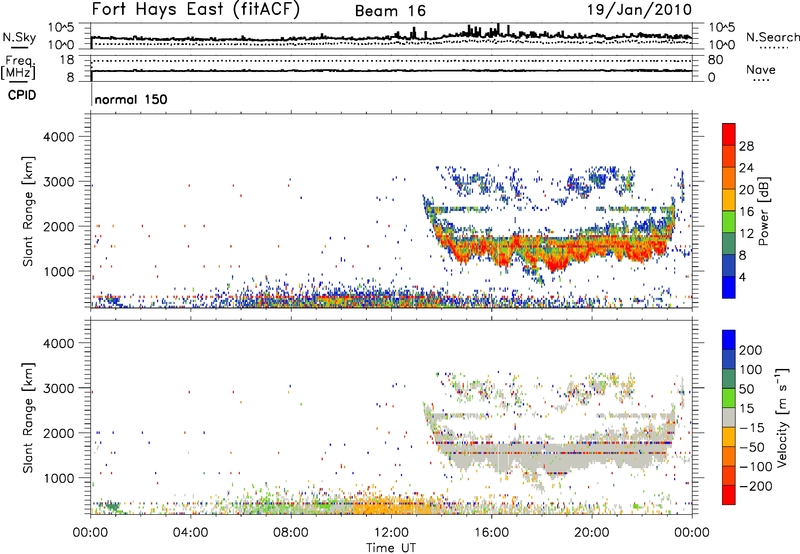
Task: Click the '04:00' time tick label
Action: pos(190,533)
